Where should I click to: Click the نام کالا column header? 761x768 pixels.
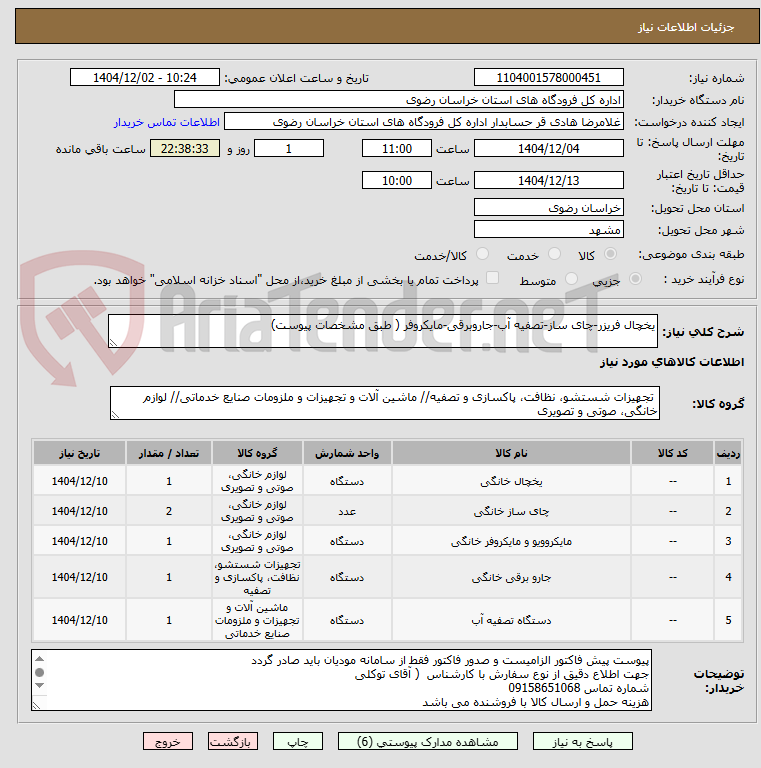[x=511, y=453]
